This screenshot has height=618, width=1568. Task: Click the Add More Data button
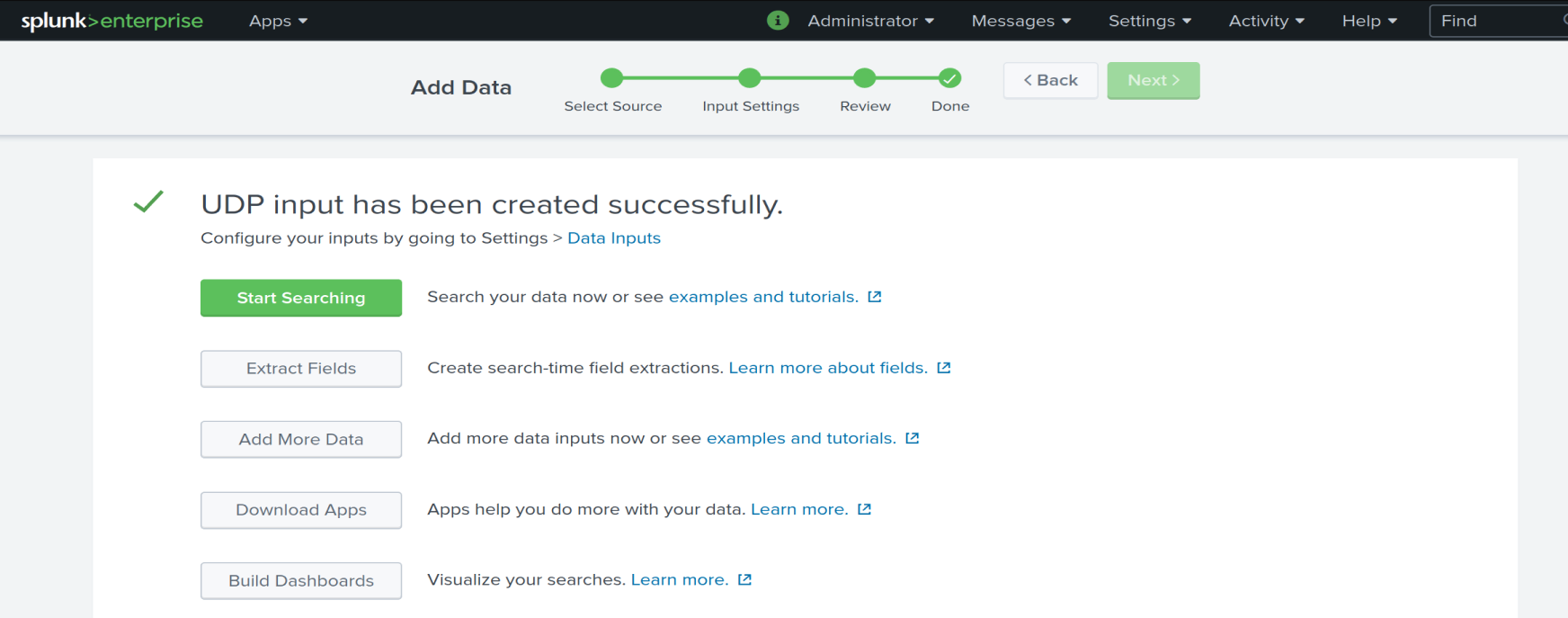pyautogui.click(x=301, y=439)
